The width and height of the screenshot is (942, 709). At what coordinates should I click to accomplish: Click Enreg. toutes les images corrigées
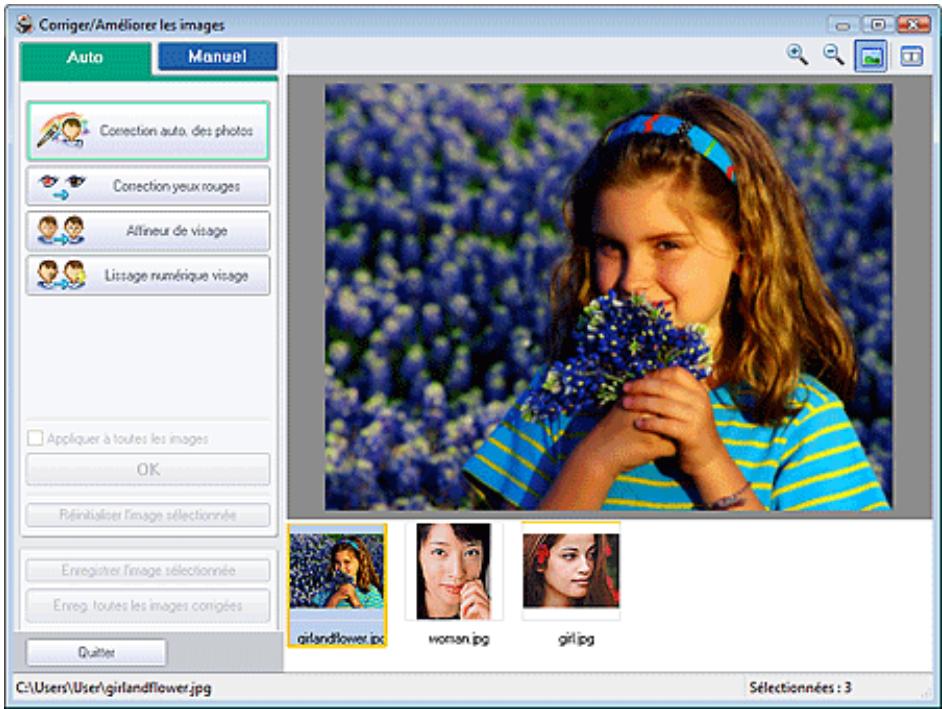coord(148,605)
